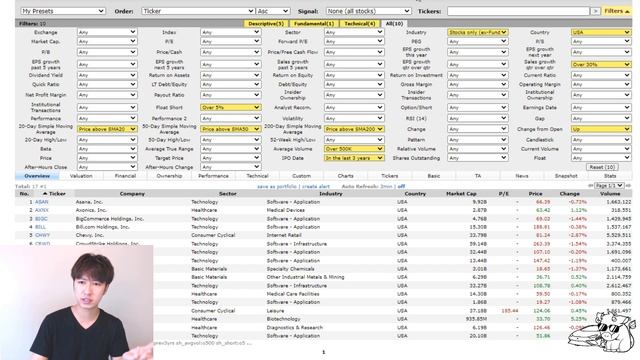Open the Charts view tab

click(x=345, y=176)
